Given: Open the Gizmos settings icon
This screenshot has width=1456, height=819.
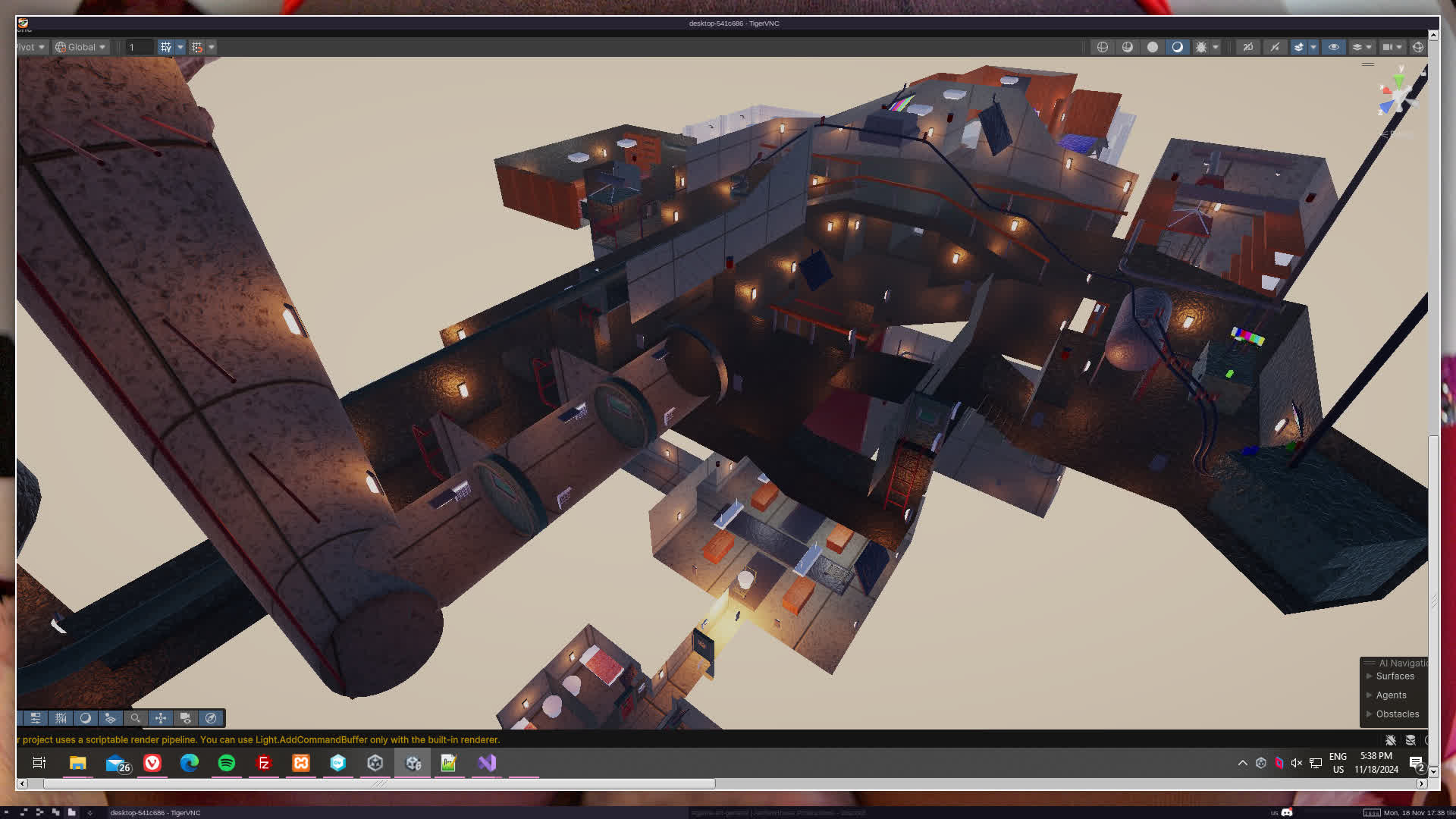Looking at the screenshot, I should click(x=1417, y=47).
